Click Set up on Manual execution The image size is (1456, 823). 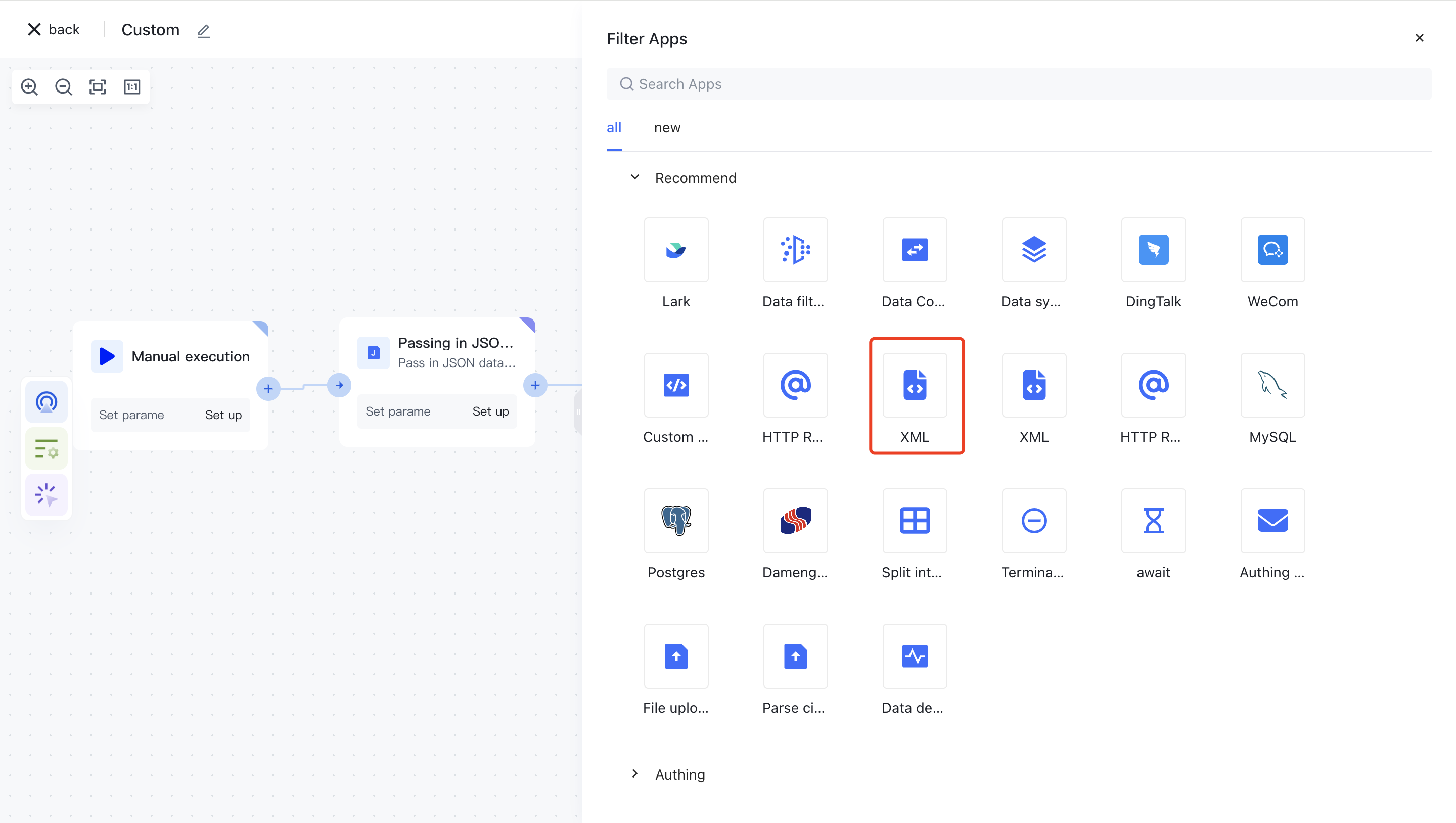pyautogui.click(x=223, y=415)
